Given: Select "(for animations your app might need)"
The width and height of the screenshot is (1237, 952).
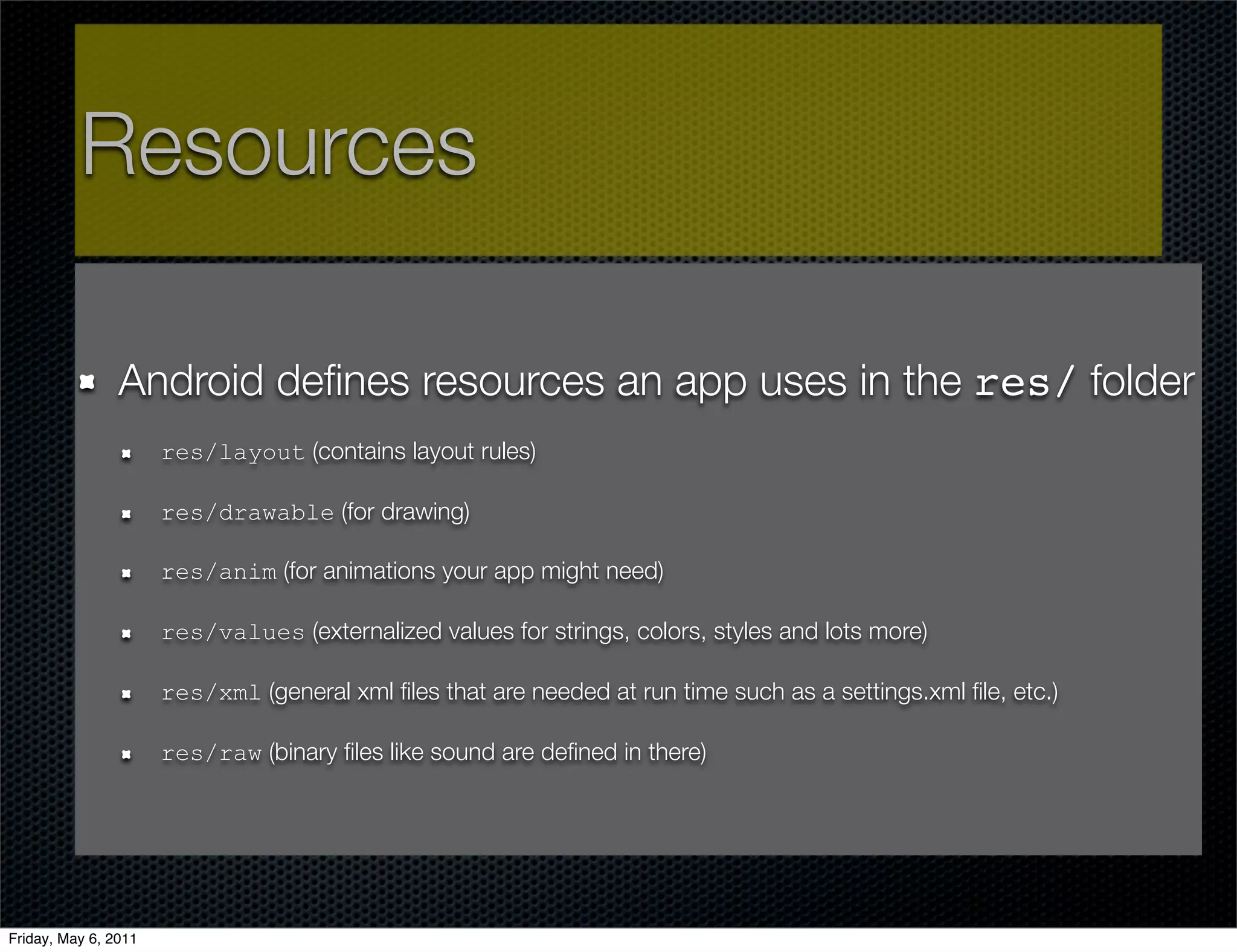Looking at the screenshot, I should coord(474,571).
